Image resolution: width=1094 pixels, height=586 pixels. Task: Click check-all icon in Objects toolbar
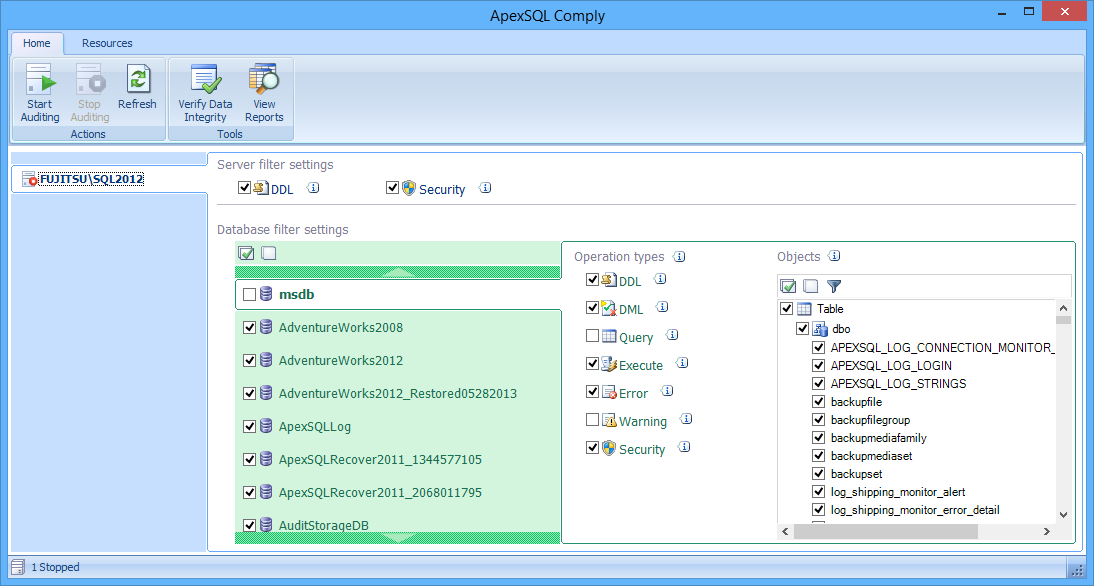pyautogui.click(x=788, y=285)
